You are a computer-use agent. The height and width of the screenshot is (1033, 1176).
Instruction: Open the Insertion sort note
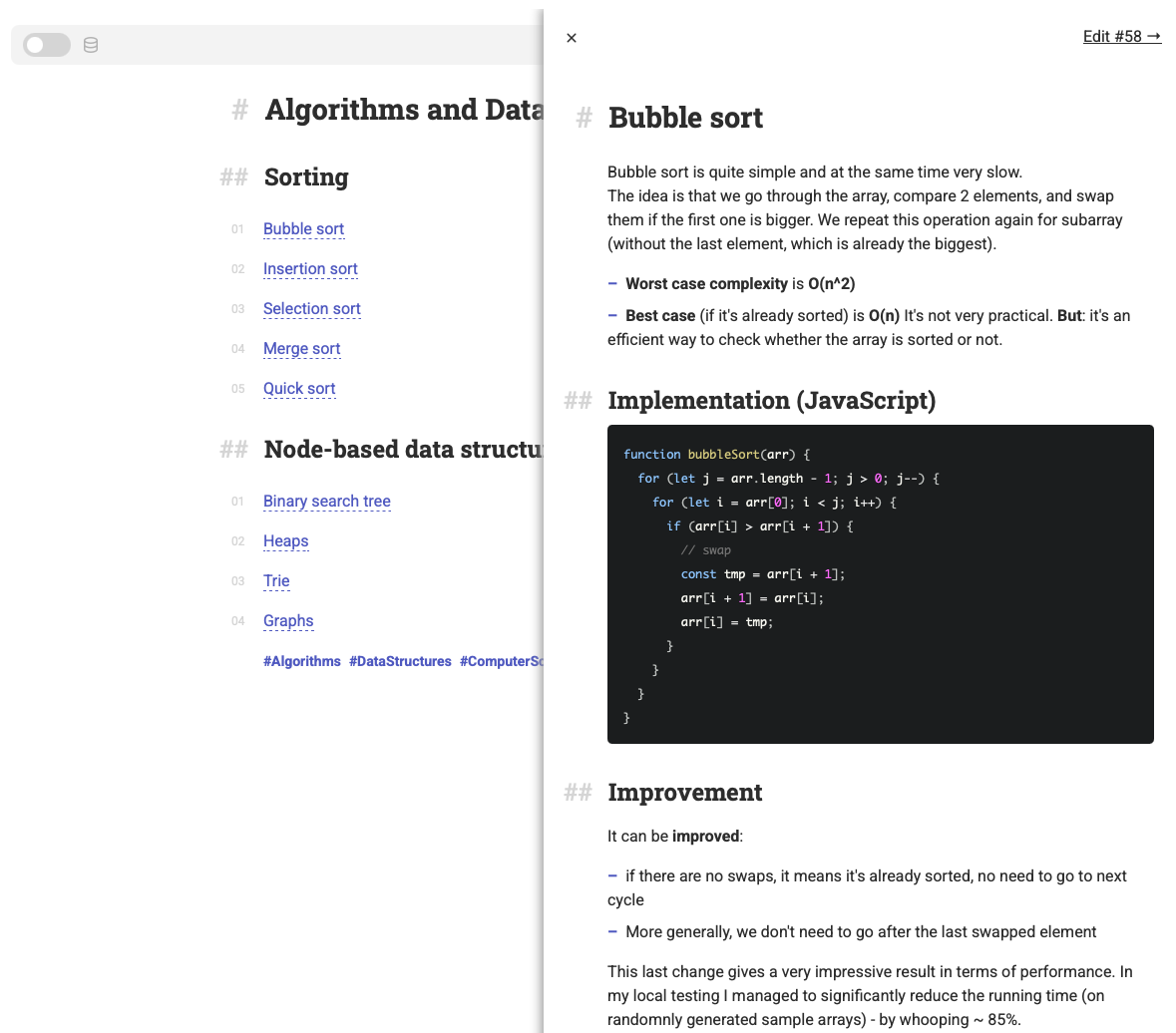310,269
